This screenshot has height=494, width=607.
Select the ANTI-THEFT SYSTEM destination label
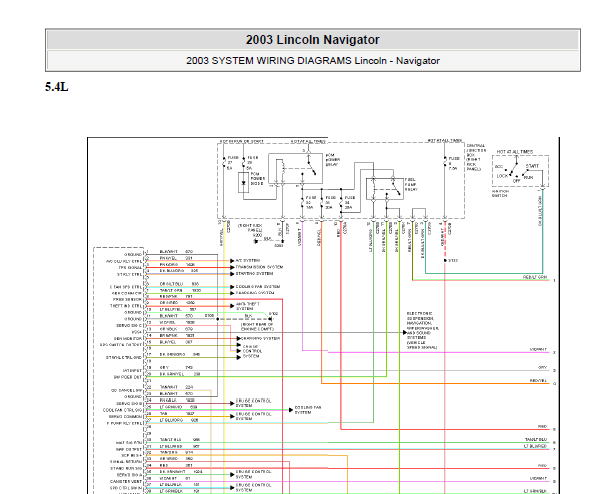tap(248, 306)
